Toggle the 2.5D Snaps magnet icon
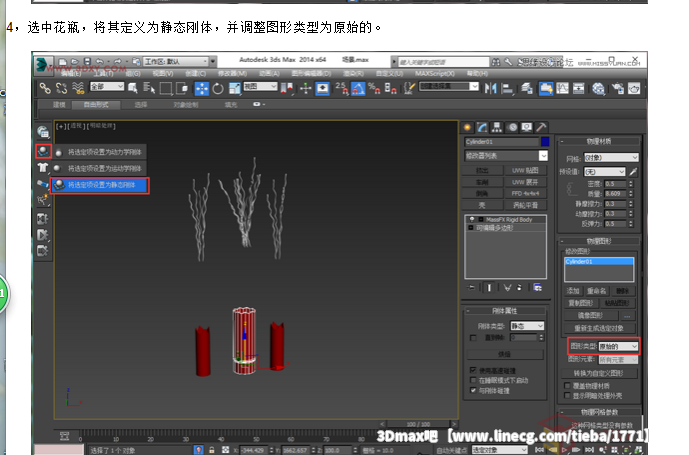 point(342,88)
